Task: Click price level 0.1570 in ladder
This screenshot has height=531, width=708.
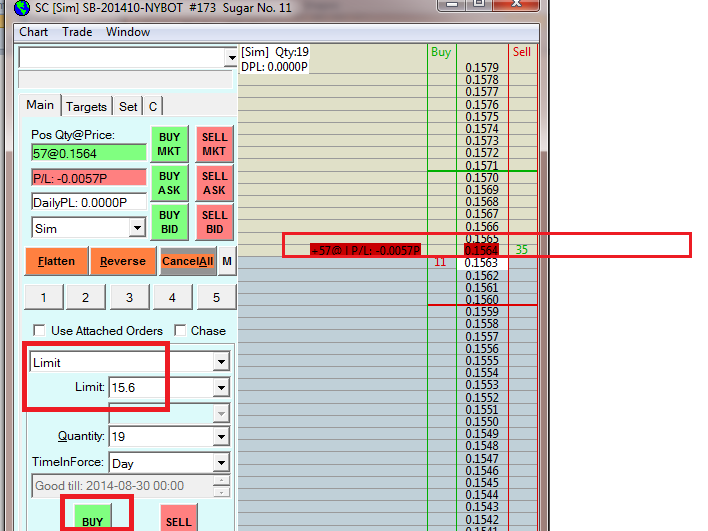Action: (x=482, y=177)
